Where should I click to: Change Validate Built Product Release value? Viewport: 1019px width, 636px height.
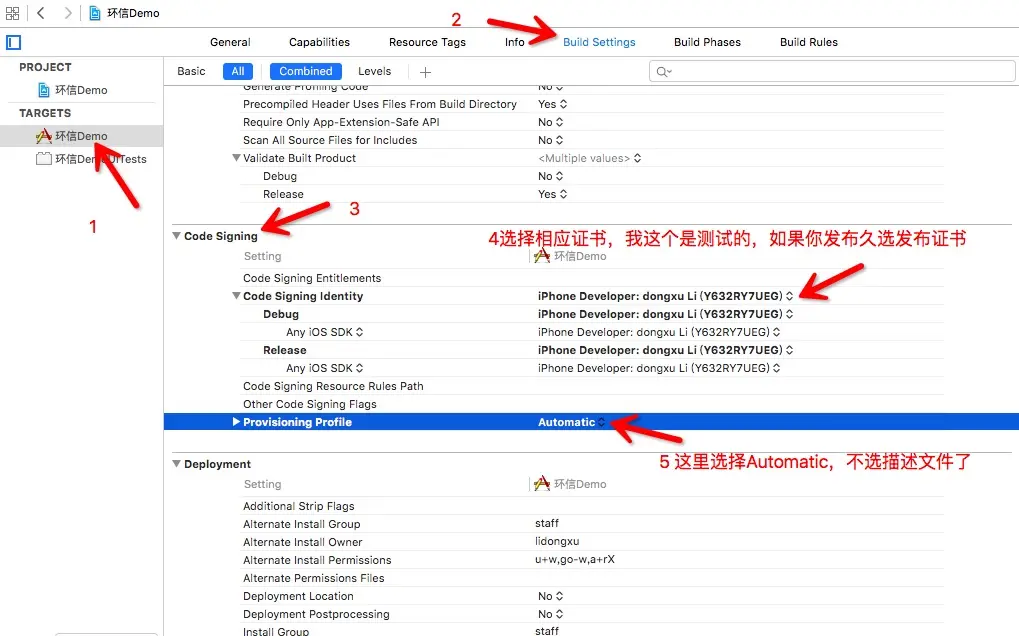552,194
